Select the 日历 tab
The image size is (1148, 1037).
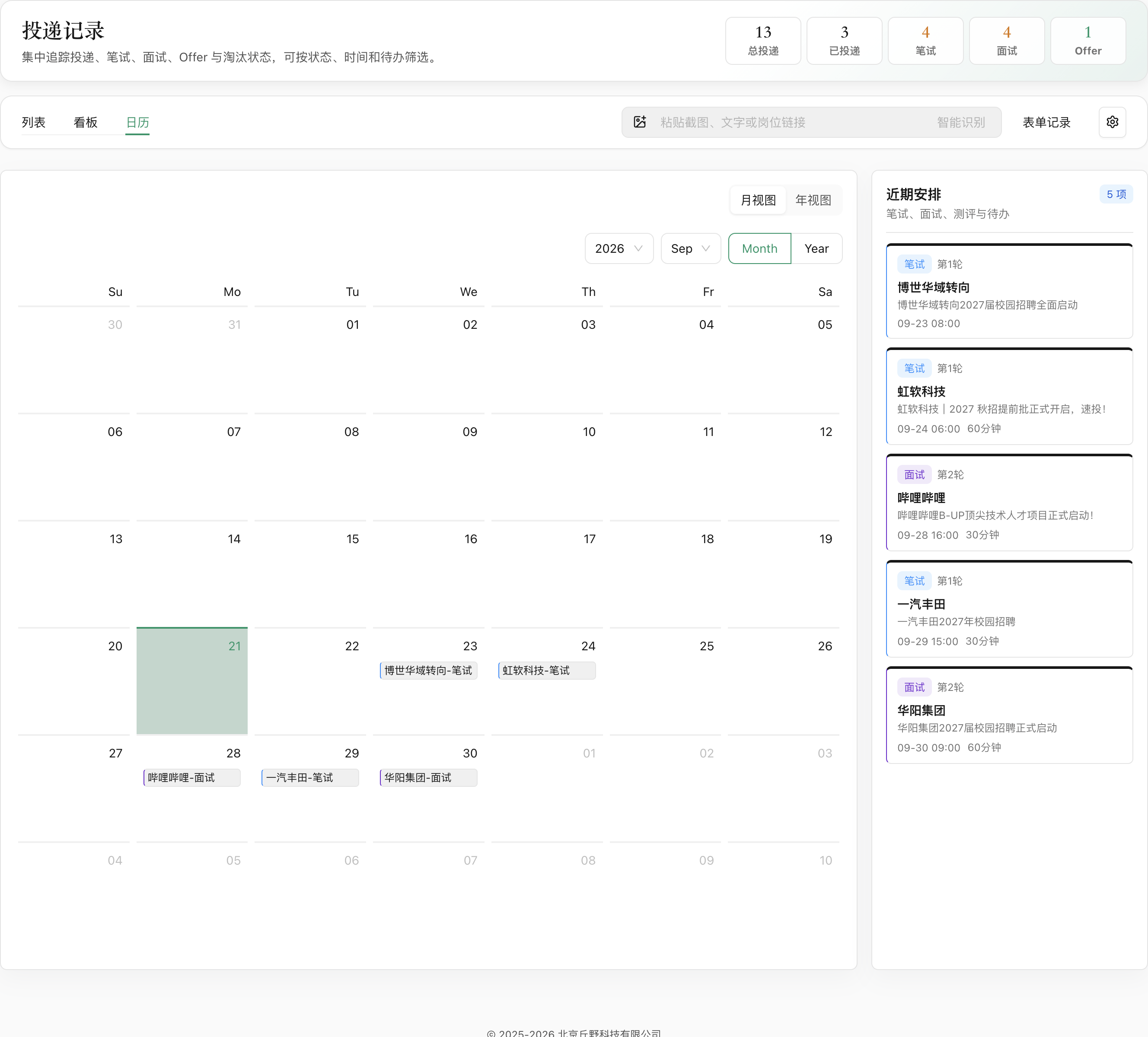coord(137,122)
